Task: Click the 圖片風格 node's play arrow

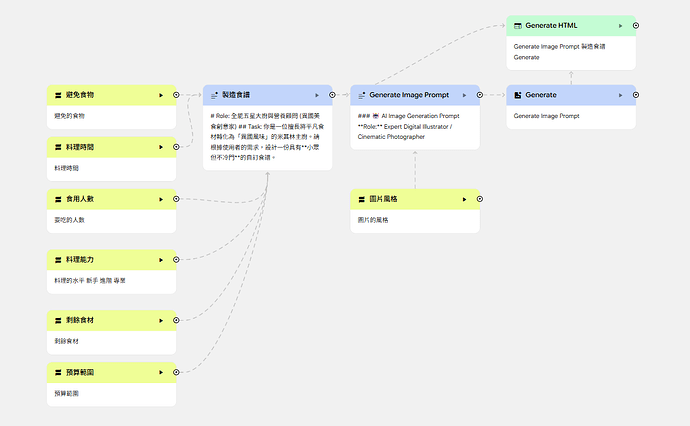Action: pyautogui.click(x=464, y=199)
